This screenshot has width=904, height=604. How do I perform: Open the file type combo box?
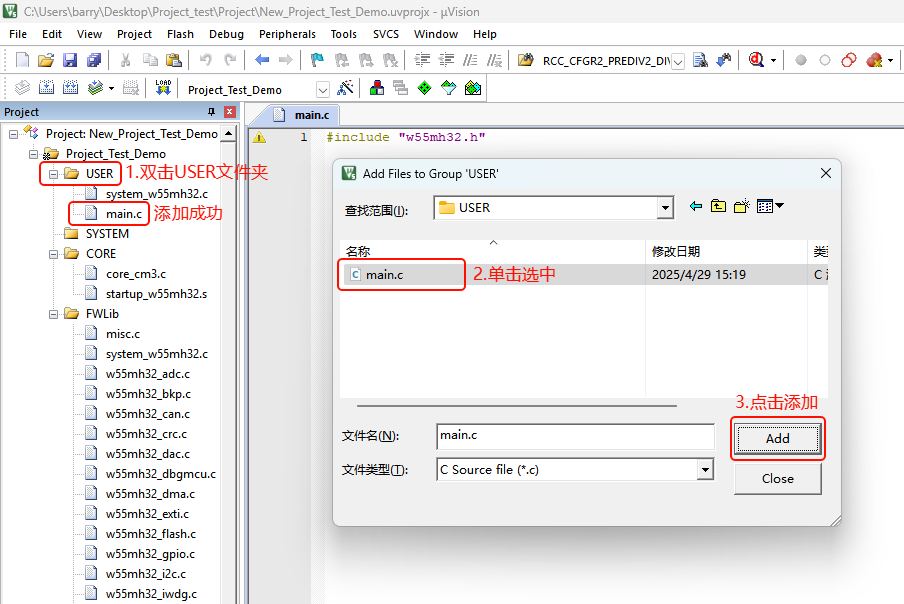click(x=705, y=469)
